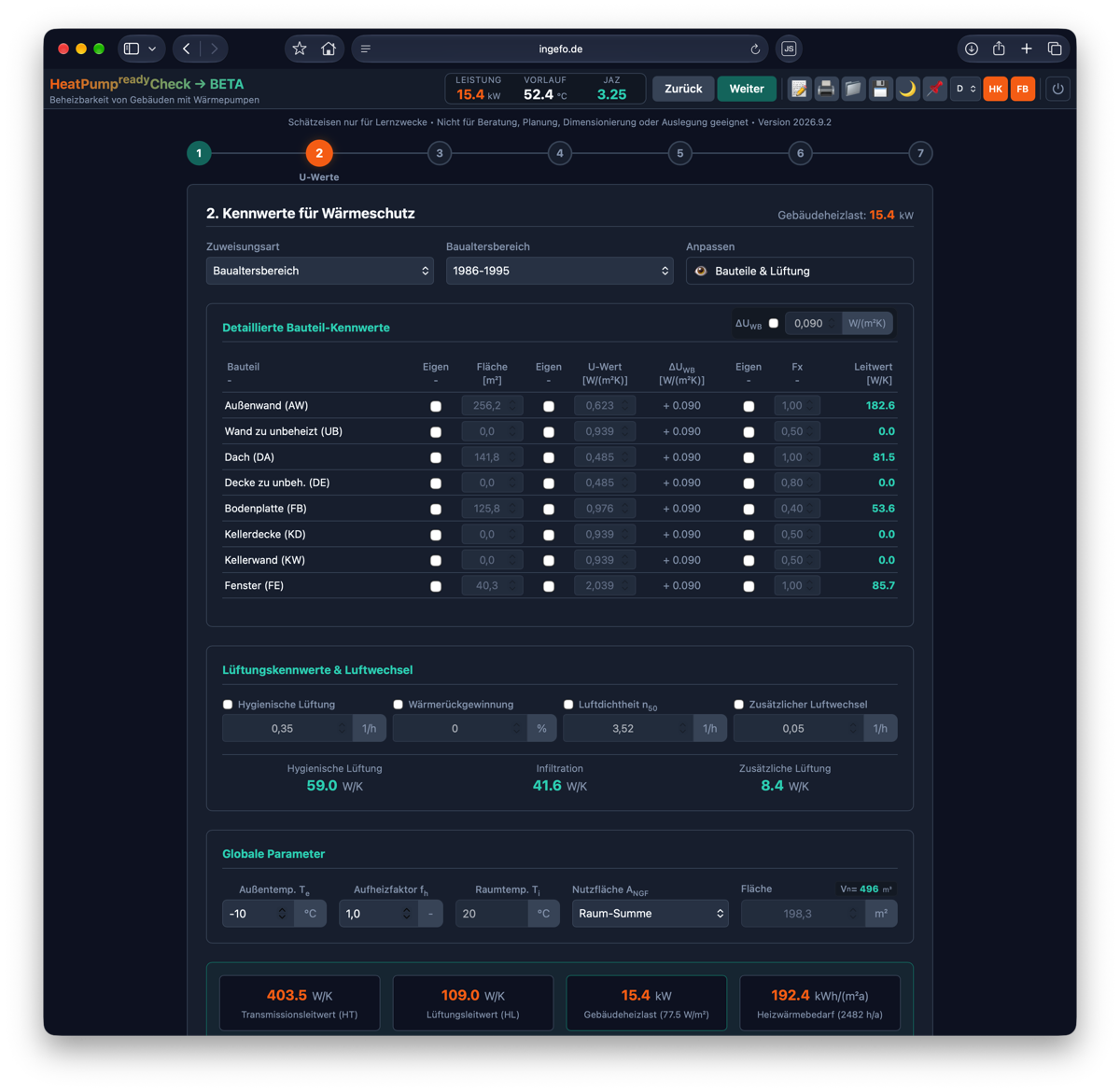Click the JS extension icon
The image size is (1120, 1092).
pyautogui.click(x=789, y=49)
